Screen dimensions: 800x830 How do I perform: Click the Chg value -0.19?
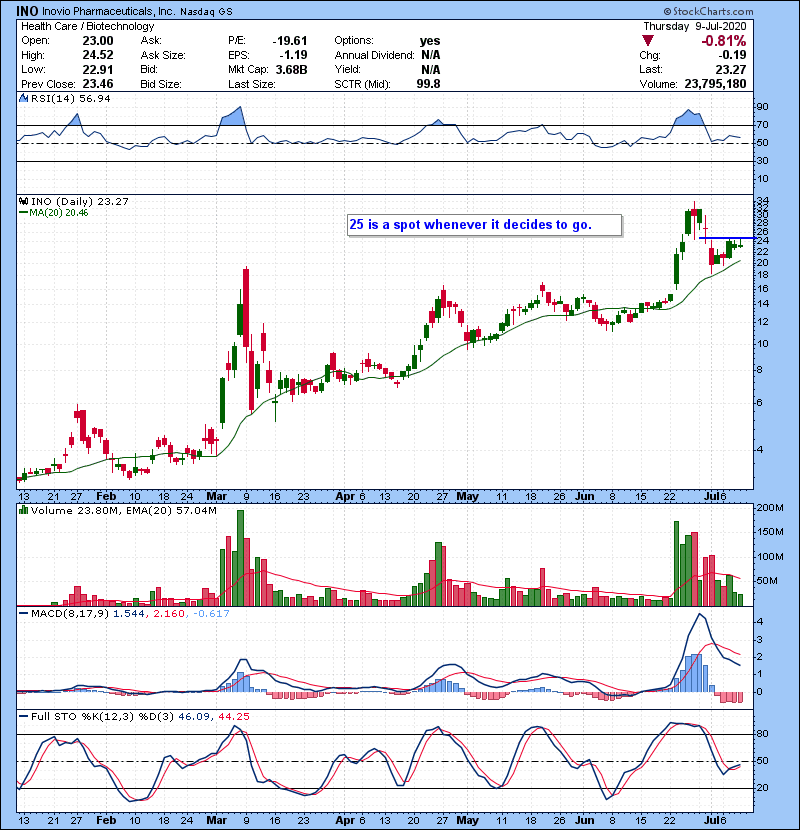tap(732, 55)
